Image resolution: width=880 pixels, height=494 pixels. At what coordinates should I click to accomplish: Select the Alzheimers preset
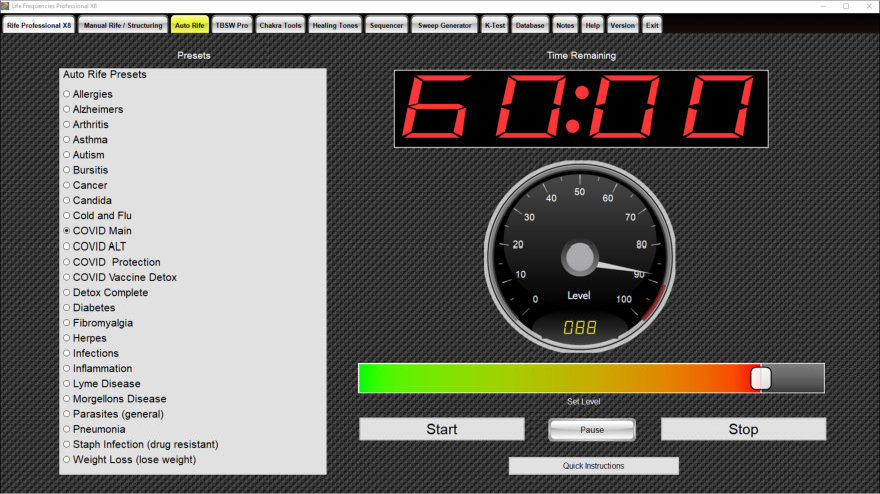click(x=93, y=109)
